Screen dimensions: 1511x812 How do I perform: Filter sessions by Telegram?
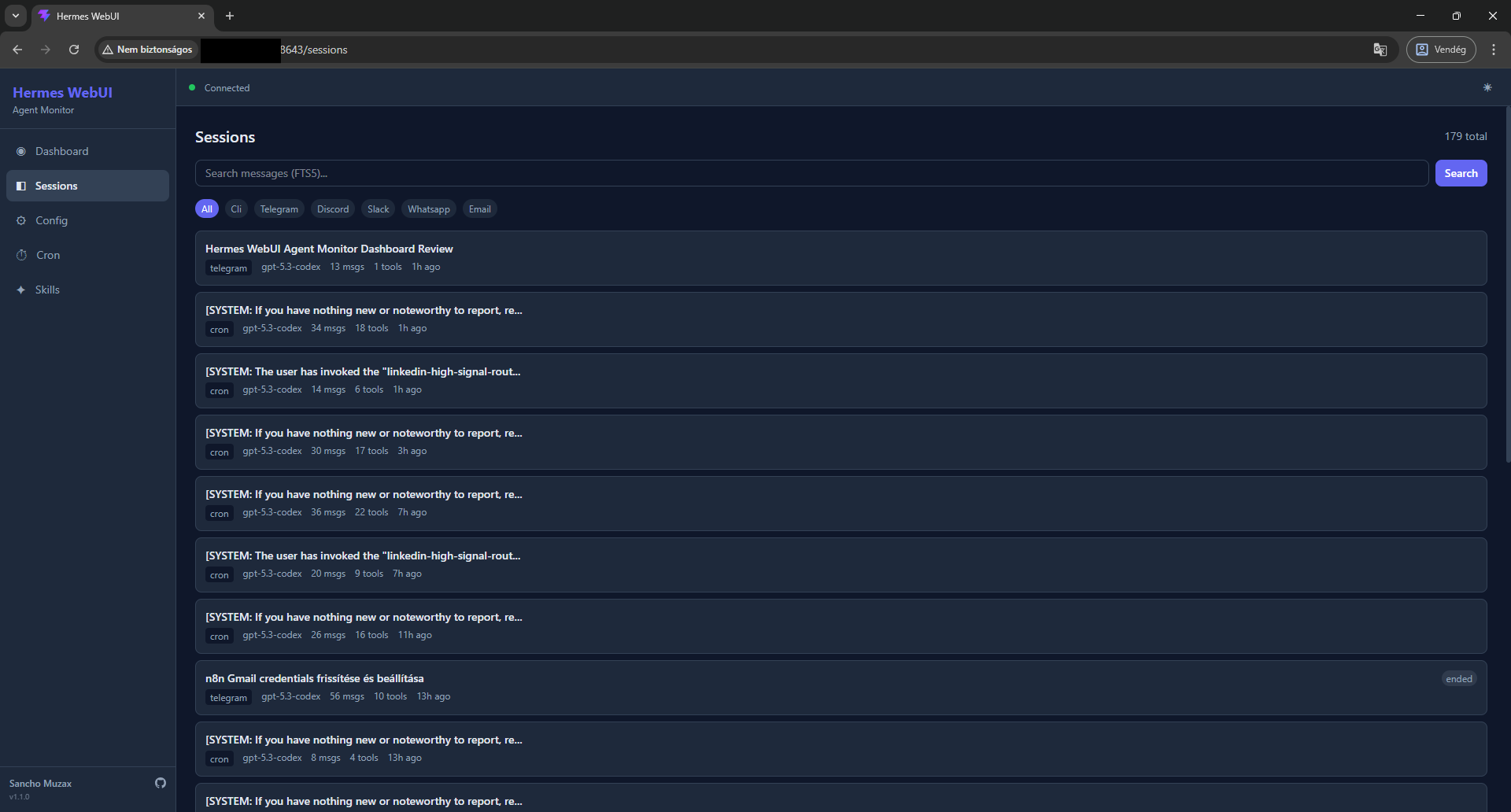(279, 209)
